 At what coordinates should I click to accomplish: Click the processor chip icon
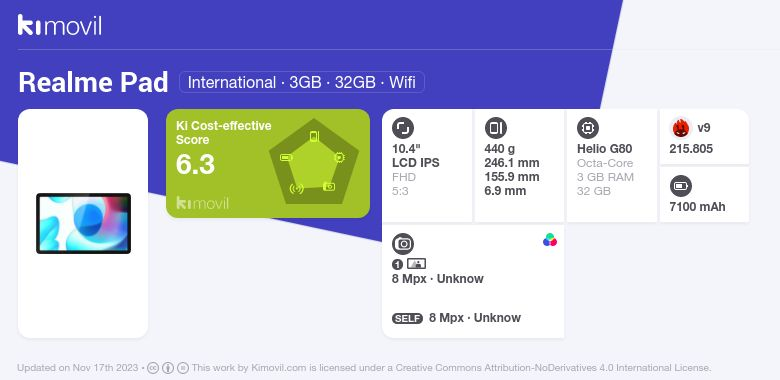tap(588, 128)
